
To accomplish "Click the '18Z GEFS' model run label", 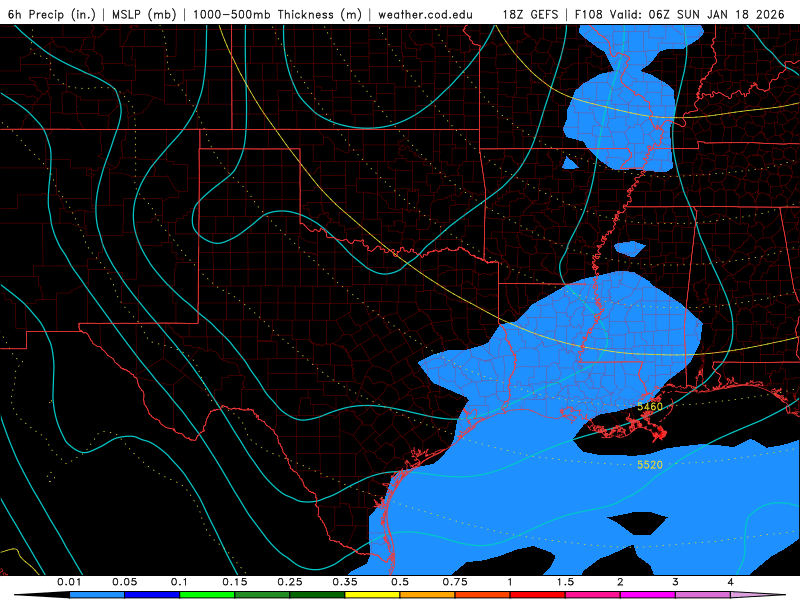I will tap(531, 14).
